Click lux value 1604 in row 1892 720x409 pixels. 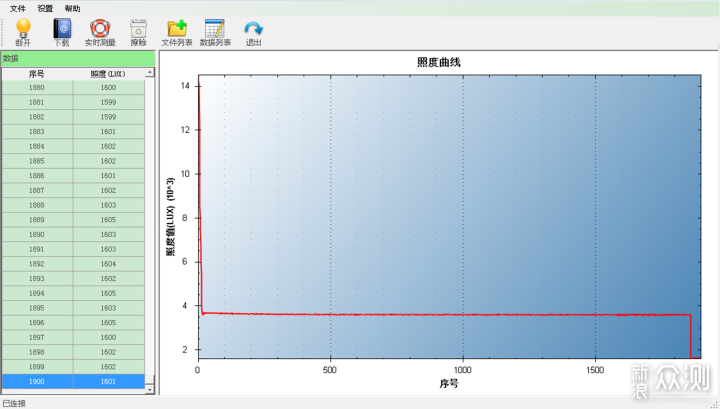click(108, 263)
